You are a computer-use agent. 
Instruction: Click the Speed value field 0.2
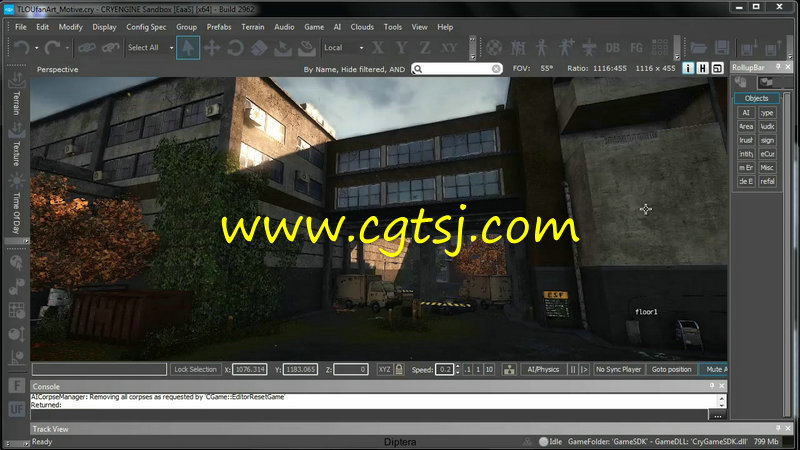[444, 369]
